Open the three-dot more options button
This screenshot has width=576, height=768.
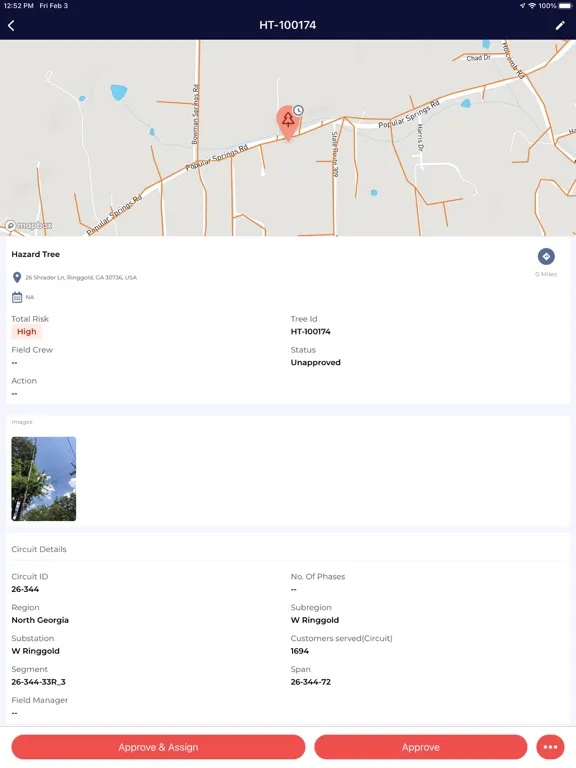click(x=550, y=747)
